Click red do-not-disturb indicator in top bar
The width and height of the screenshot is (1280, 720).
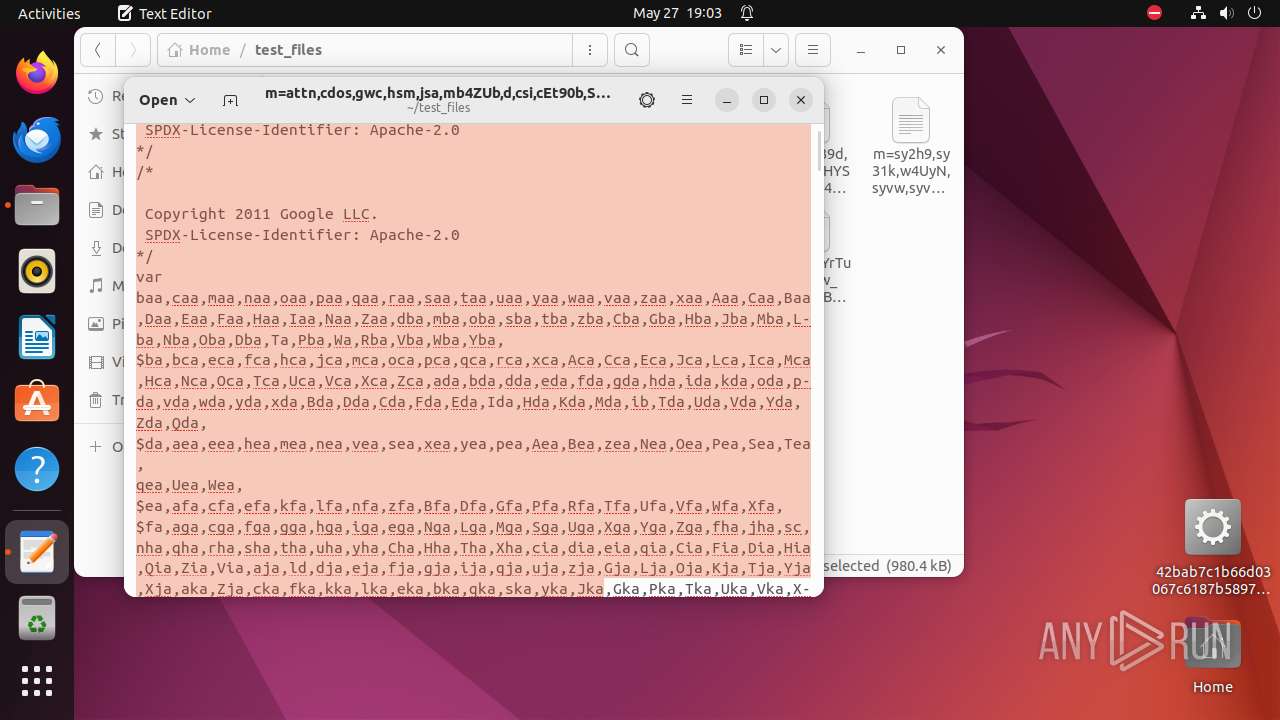coord(1155,13)
